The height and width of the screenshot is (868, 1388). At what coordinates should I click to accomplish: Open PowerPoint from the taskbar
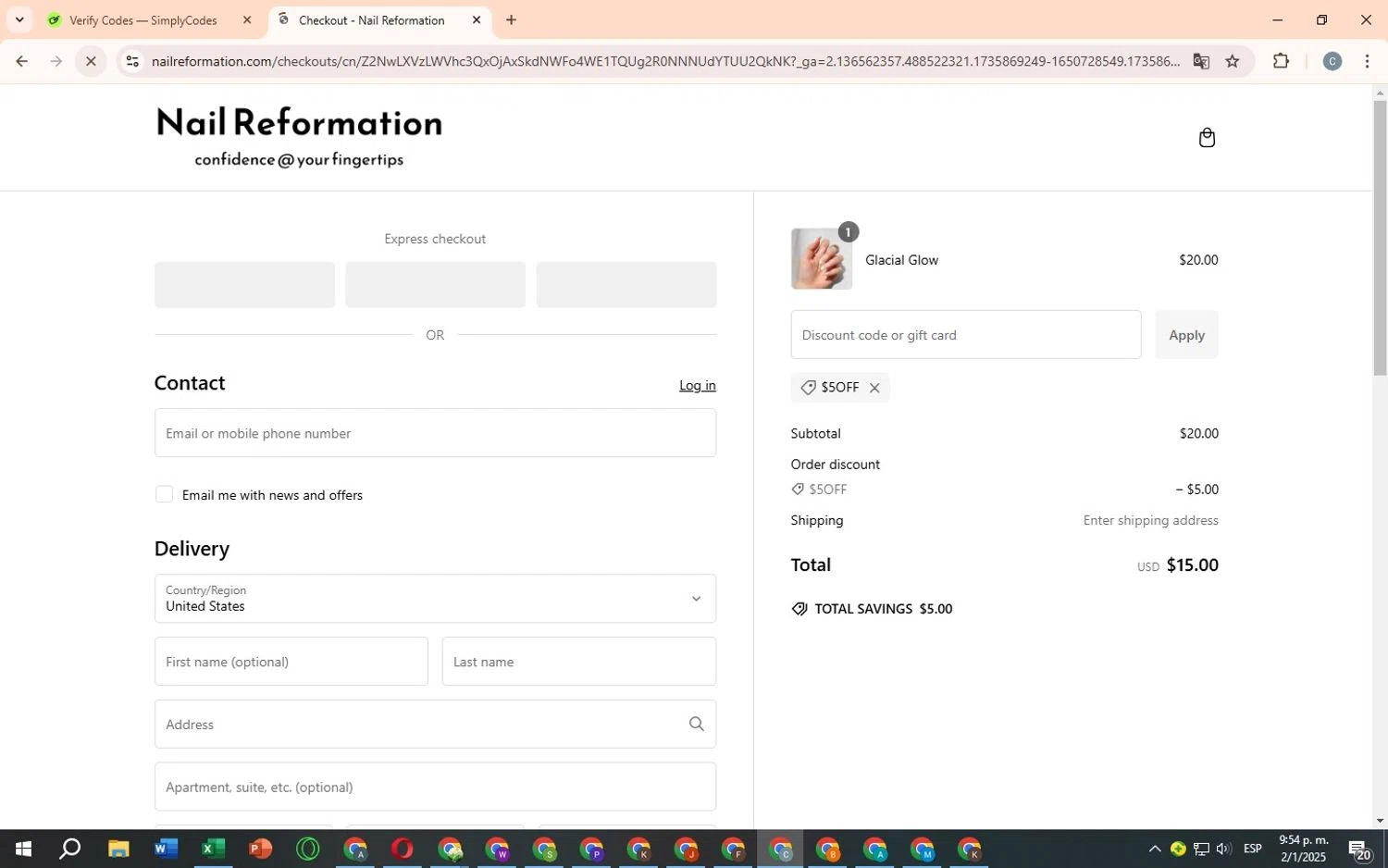pyautogui.click(x=260, y=849)
